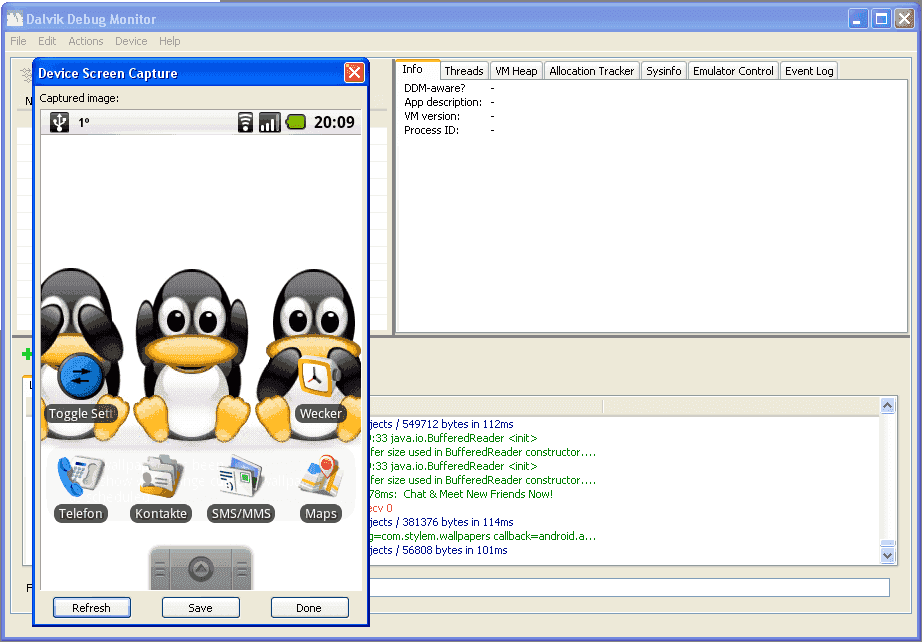922x642 pixels.
Task: Open the Device menu
Action: pos(131,41)
